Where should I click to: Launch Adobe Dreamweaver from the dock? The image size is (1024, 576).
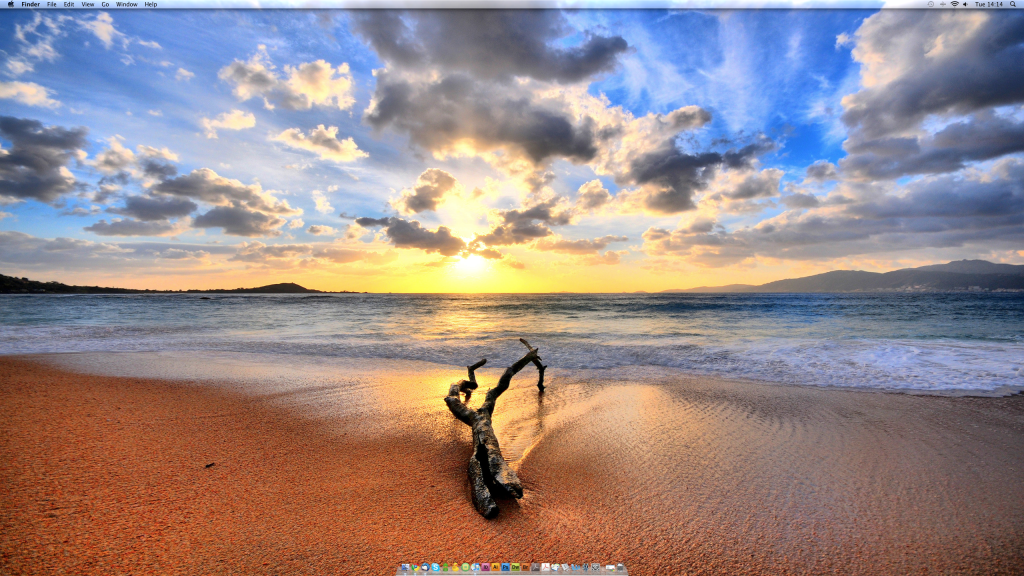tap(515, 567)
